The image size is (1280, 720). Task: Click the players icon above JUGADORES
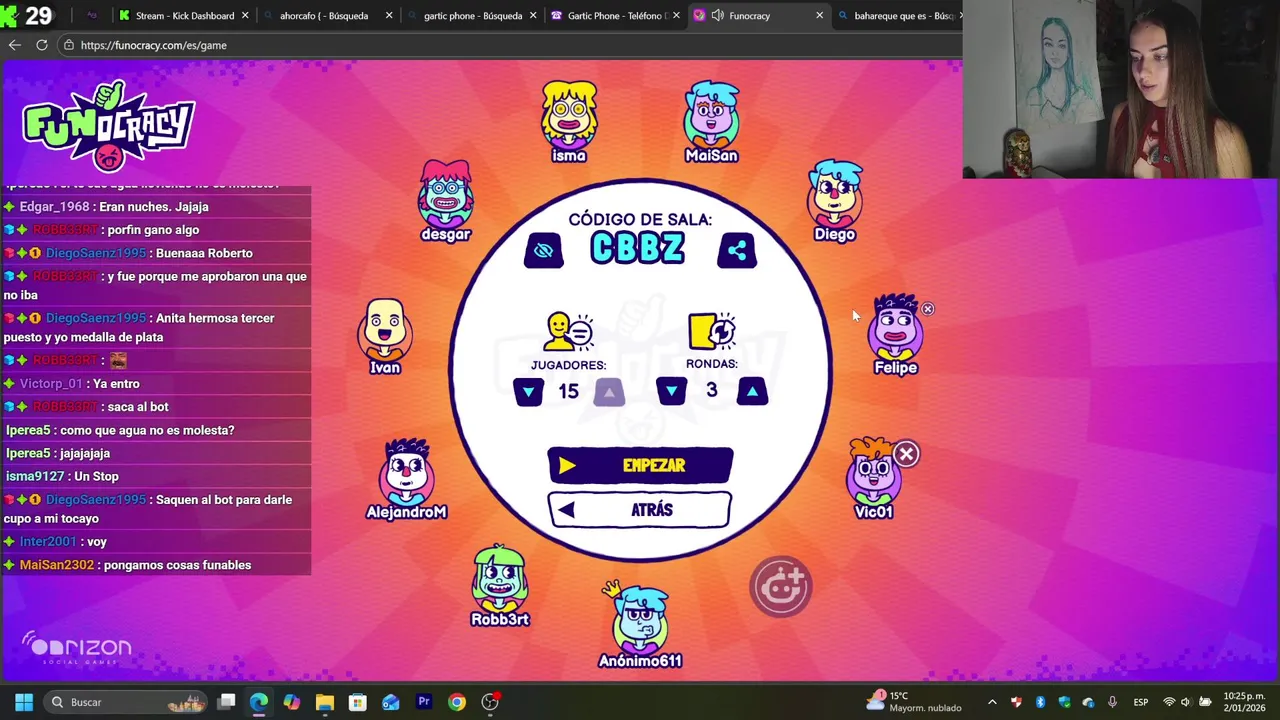pyautogui.click(x=569, y=331)
